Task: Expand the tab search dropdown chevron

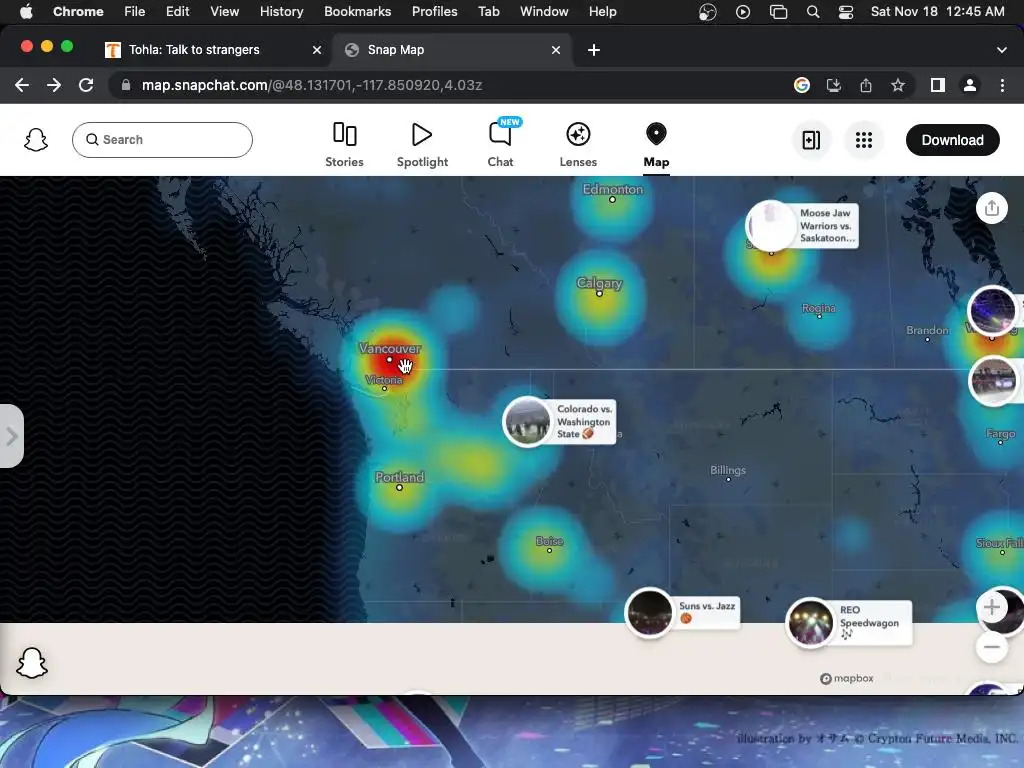Action: [x=1001, y=50]
